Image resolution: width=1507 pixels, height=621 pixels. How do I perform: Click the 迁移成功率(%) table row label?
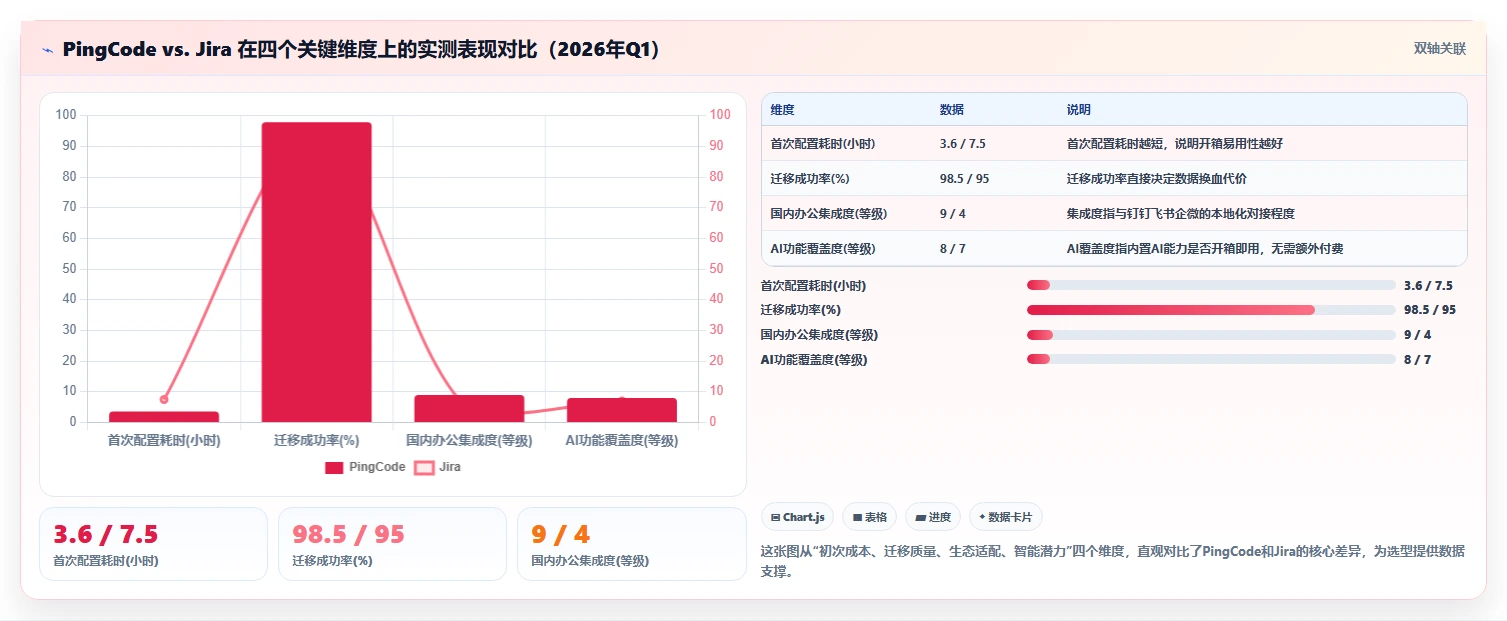coord(810,179)
